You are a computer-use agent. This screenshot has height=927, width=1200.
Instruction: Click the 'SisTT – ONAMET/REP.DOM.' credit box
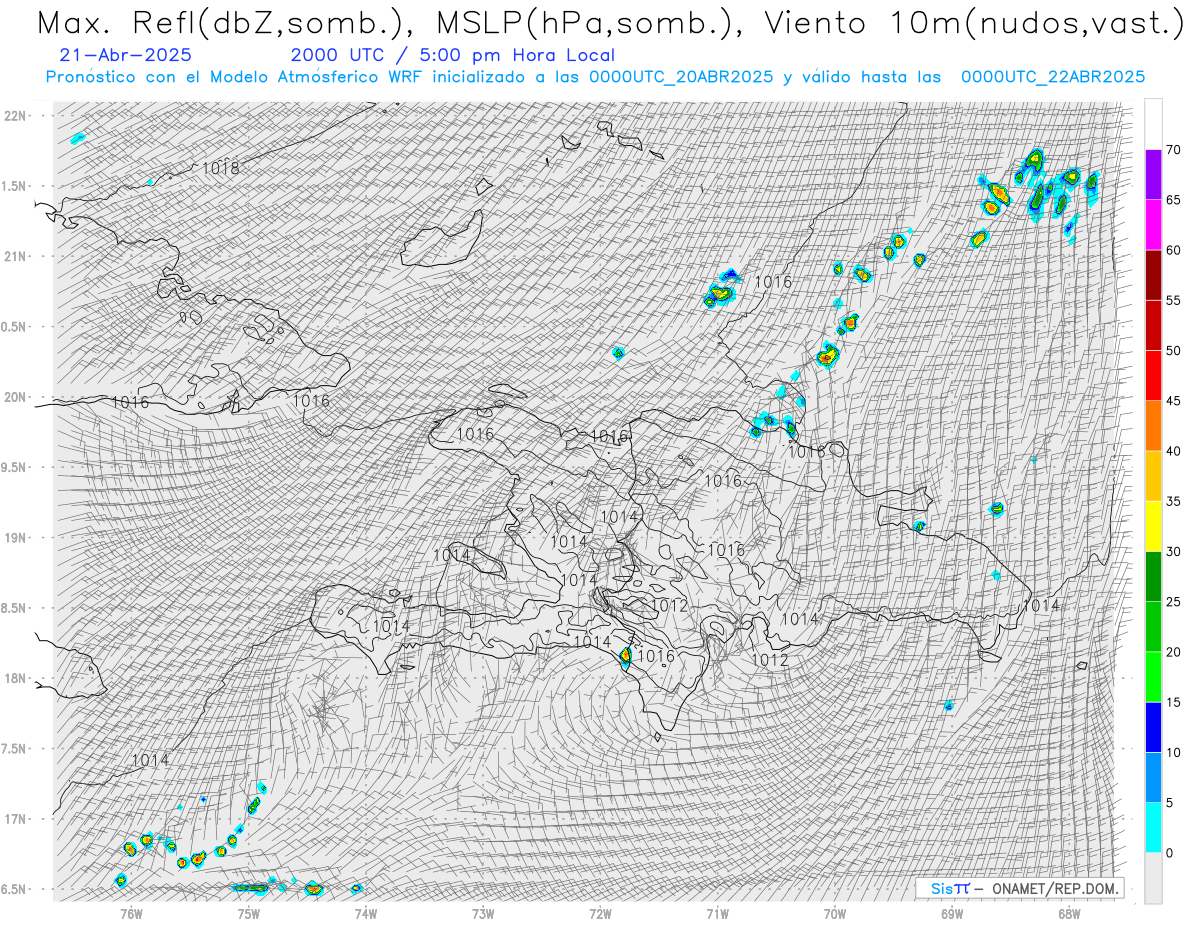1020,888
